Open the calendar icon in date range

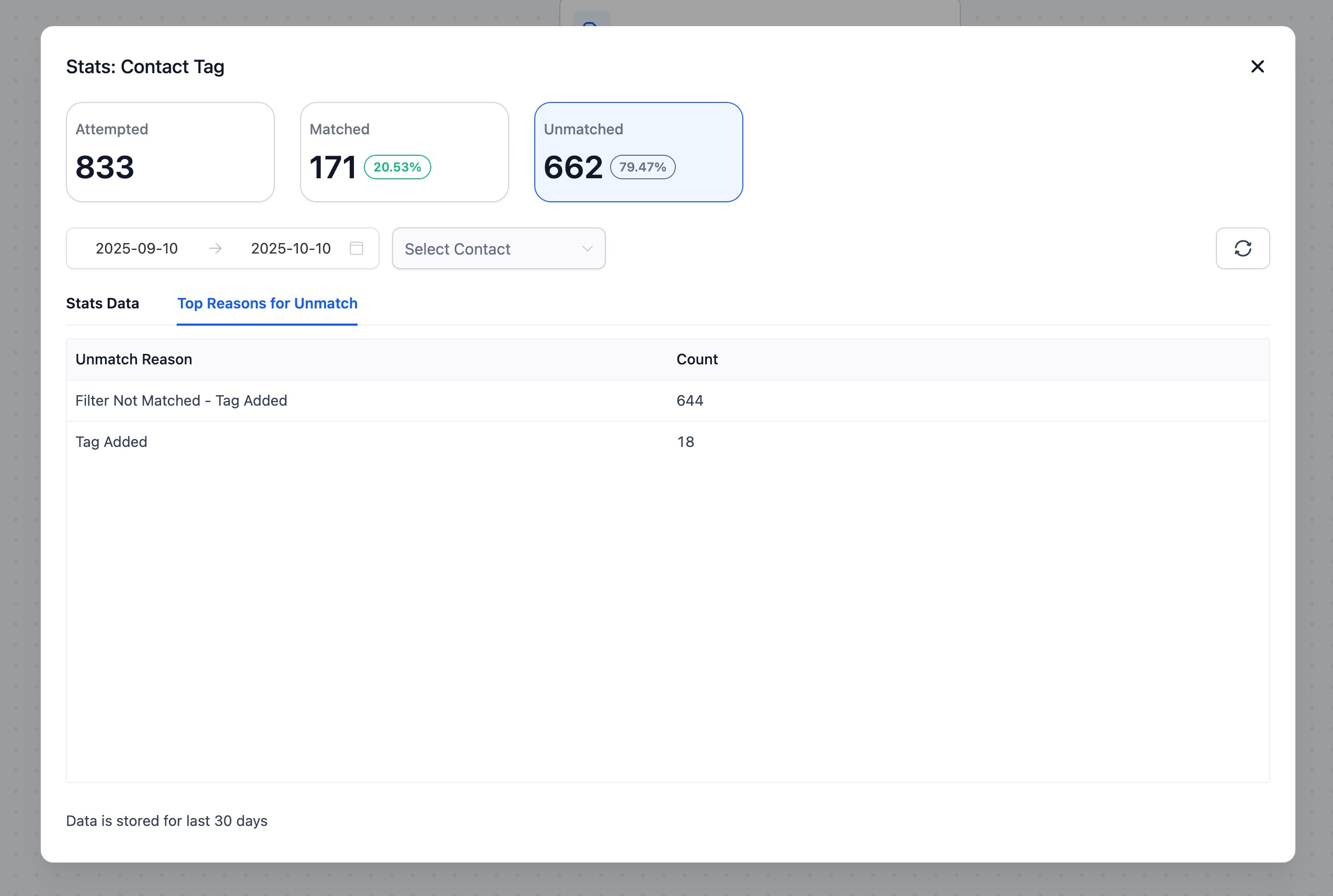(357, 249)
